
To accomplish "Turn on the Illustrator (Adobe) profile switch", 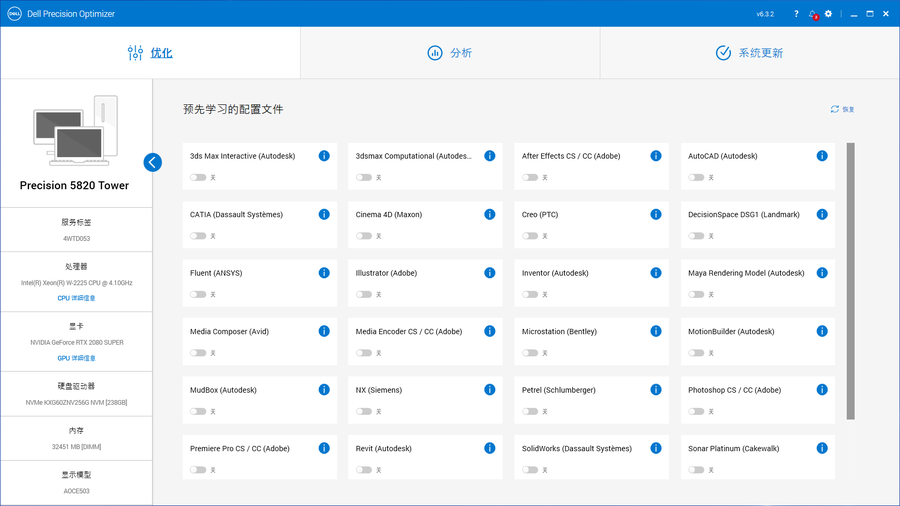I will 364,294.
